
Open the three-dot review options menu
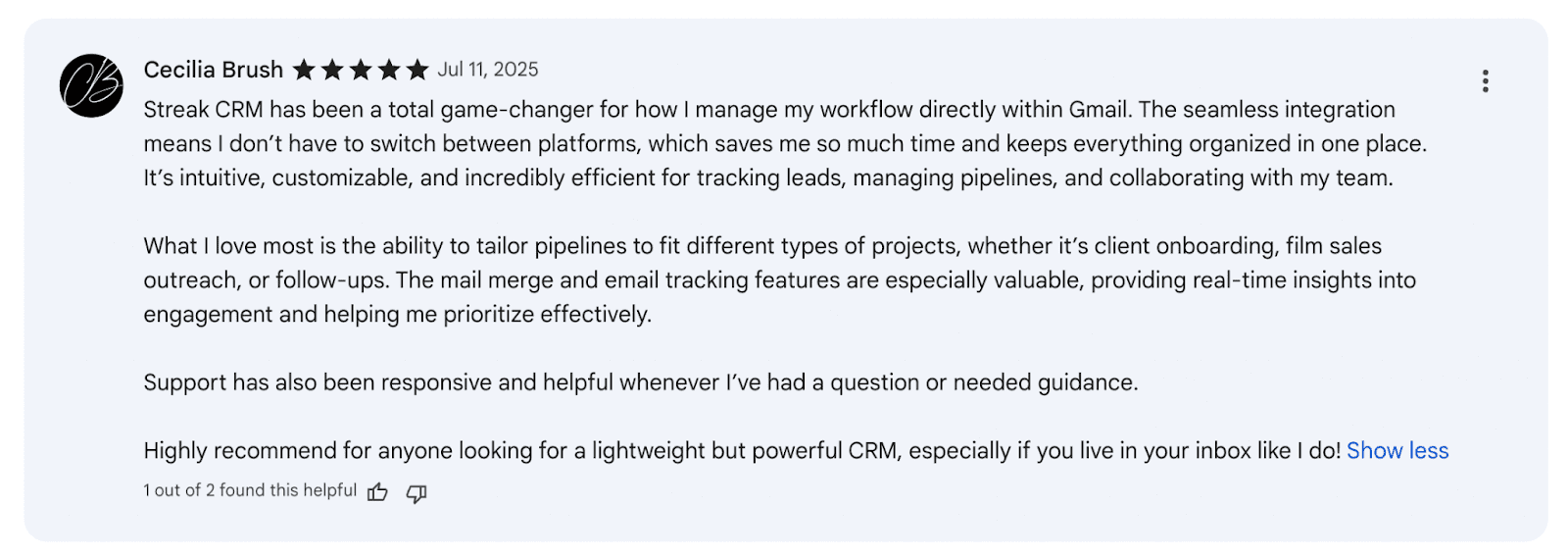coord(1485,80)
